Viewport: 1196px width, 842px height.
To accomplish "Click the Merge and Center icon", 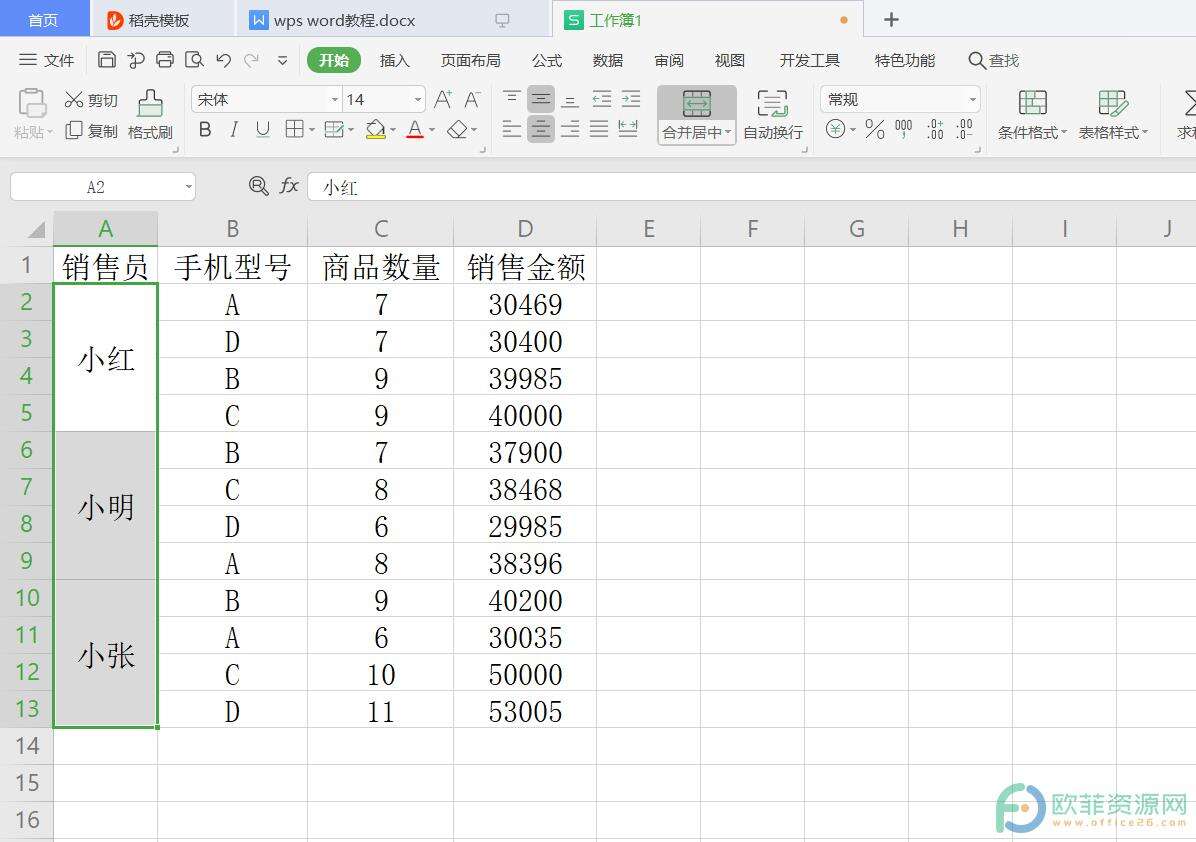I will point(696,104).
